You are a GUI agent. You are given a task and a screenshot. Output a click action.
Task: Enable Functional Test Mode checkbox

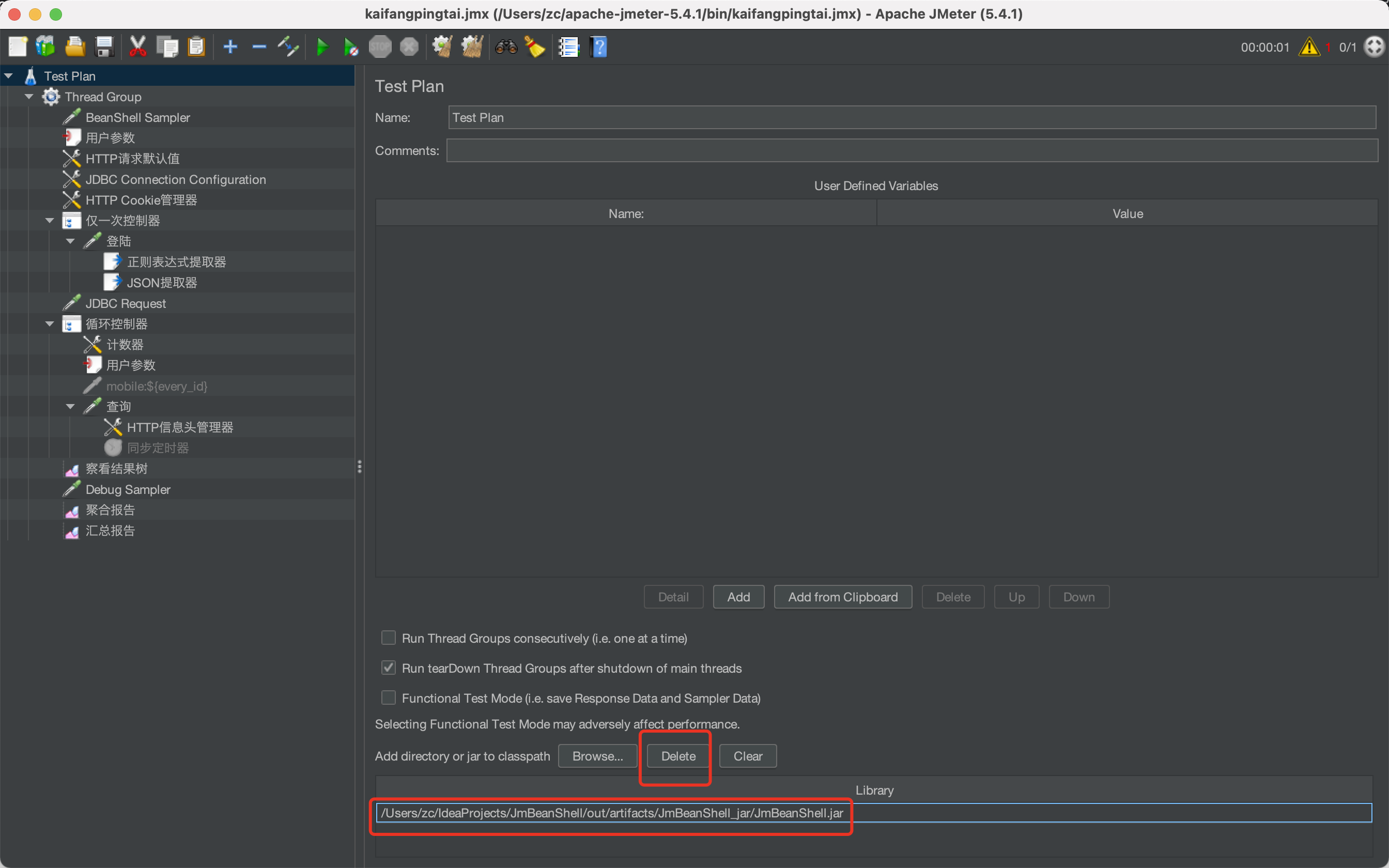[387, 698]
